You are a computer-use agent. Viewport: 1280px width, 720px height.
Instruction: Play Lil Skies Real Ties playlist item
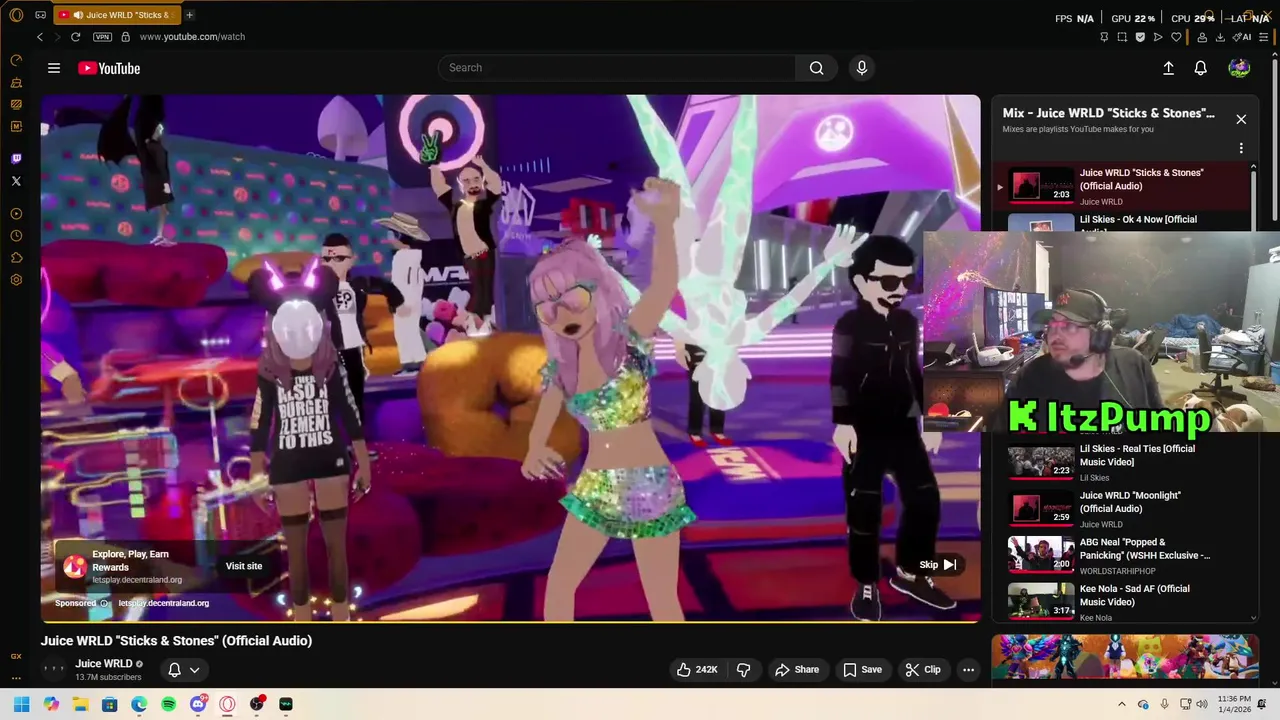click(1120, 462)
